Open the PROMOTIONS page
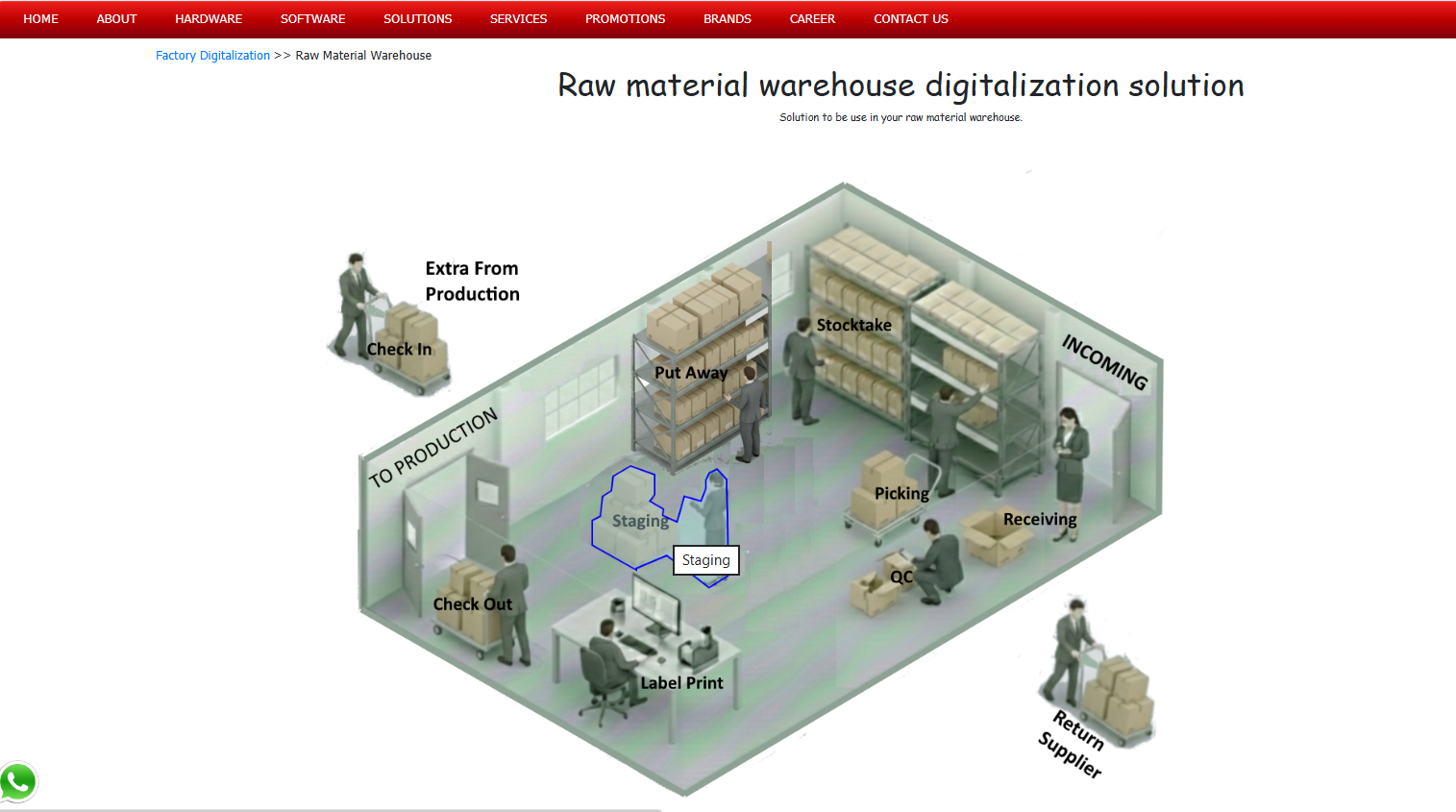 (625, 19)
